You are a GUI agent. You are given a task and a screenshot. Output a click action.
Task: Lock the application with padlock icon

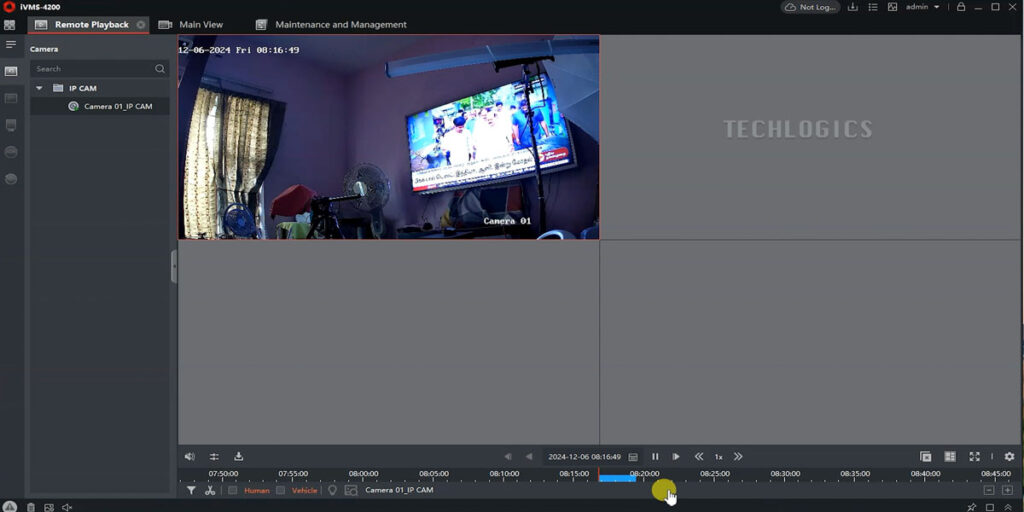click(961, 7)
